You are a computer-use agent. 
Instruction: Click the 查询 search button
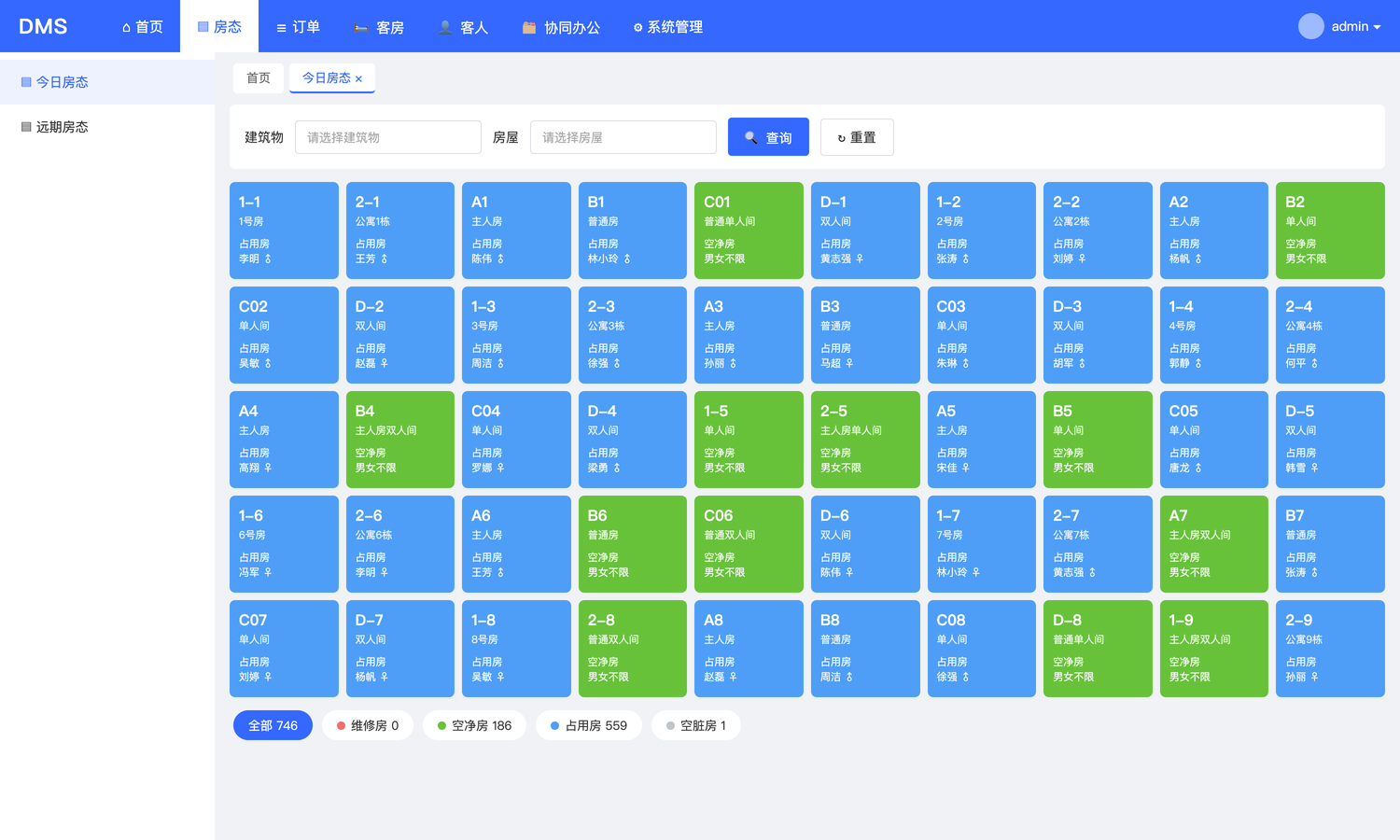pyautogui.click(x=768, y=137)
